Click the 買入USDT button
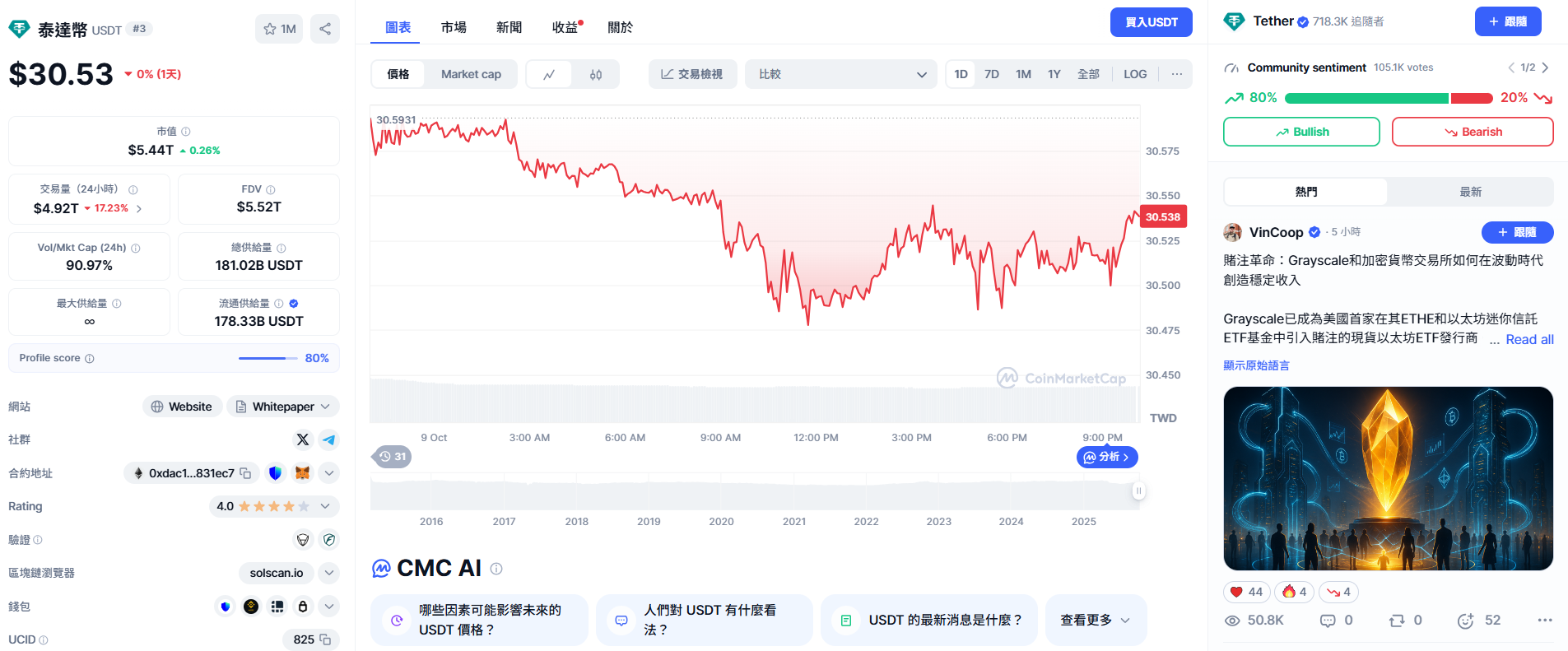 click(1151, 22)
